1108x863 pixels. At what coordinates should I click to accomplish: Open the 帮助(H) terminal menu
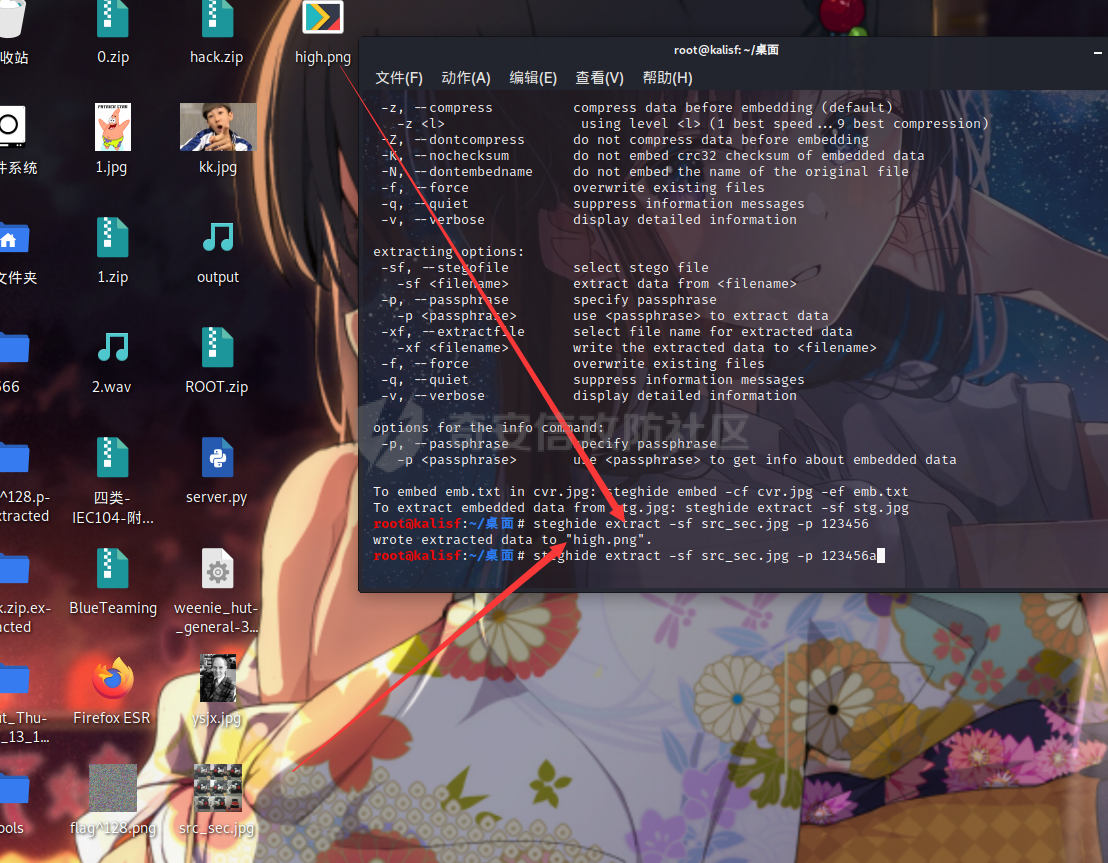coord(667,78)
